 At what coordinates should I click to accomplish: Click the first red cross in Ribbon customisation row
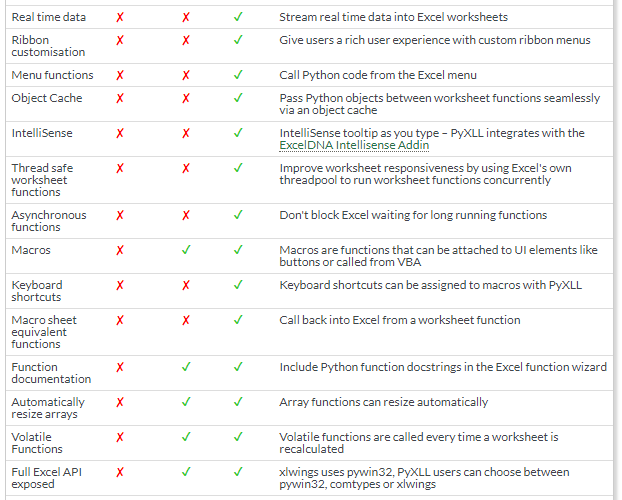click(120, 40)
